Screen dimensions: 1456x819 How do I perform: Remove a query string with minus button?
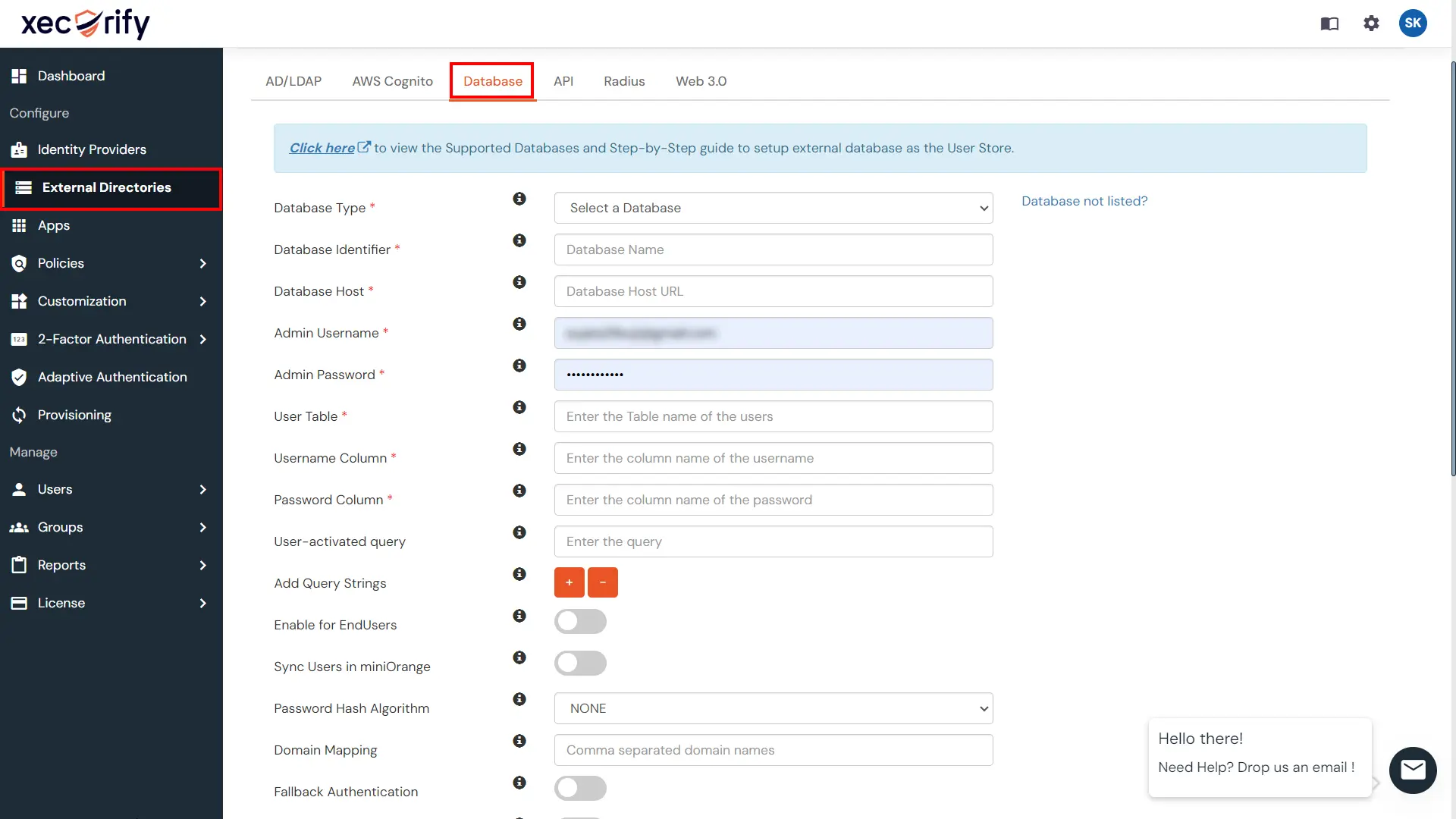(x=603, y=582)
